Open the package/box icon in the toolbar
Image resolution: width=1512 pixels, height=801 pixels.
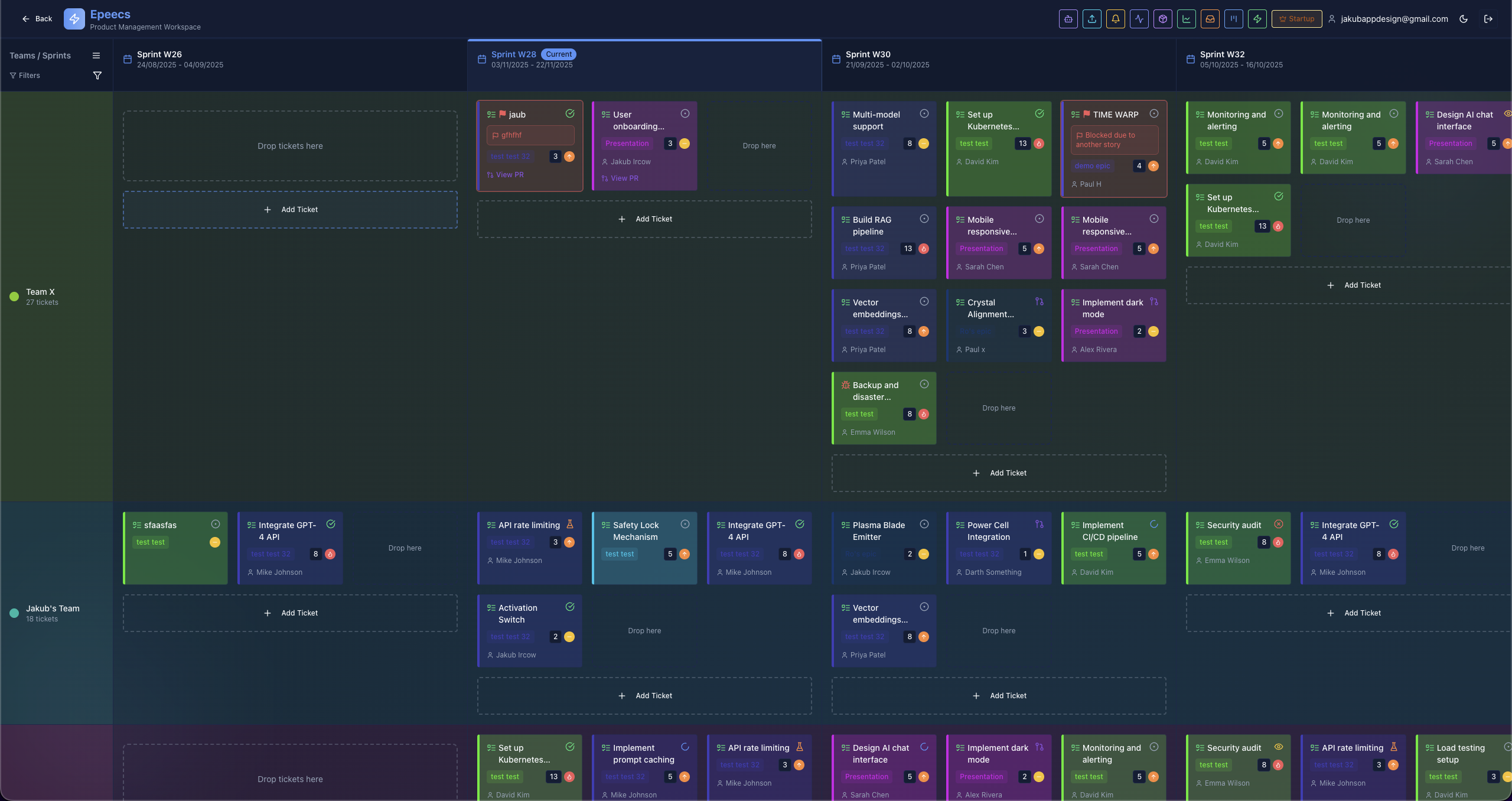pos(1163,19)
